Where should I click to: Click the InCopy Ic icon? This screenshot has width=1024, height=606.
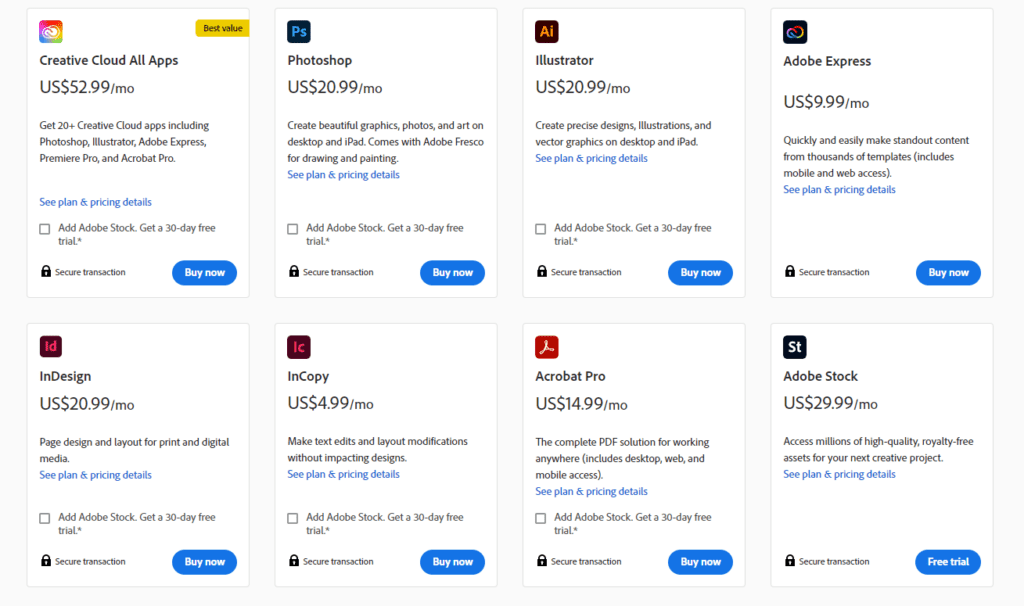(x=299, y=347)
